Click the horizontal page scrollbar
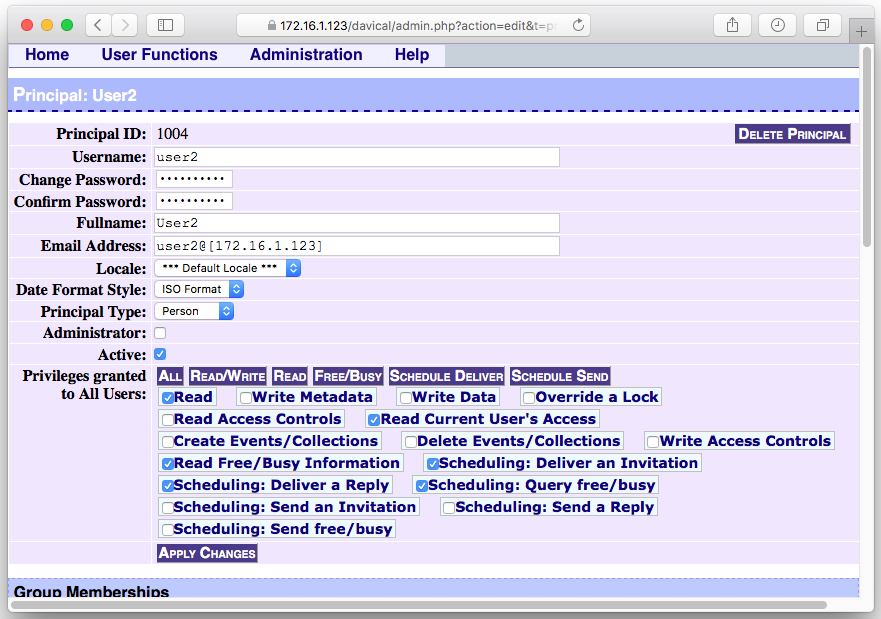 (419, 605)
